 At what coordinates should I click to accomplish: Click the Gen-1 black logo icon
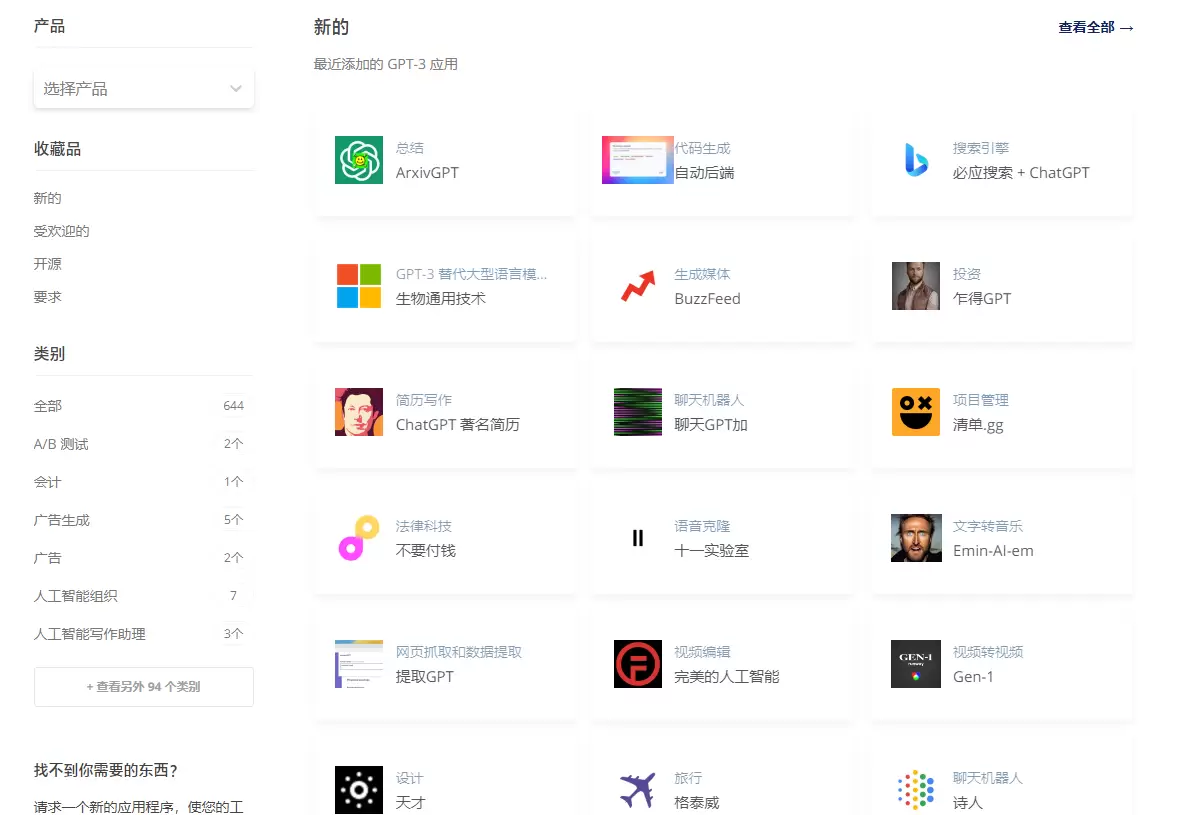916,664
